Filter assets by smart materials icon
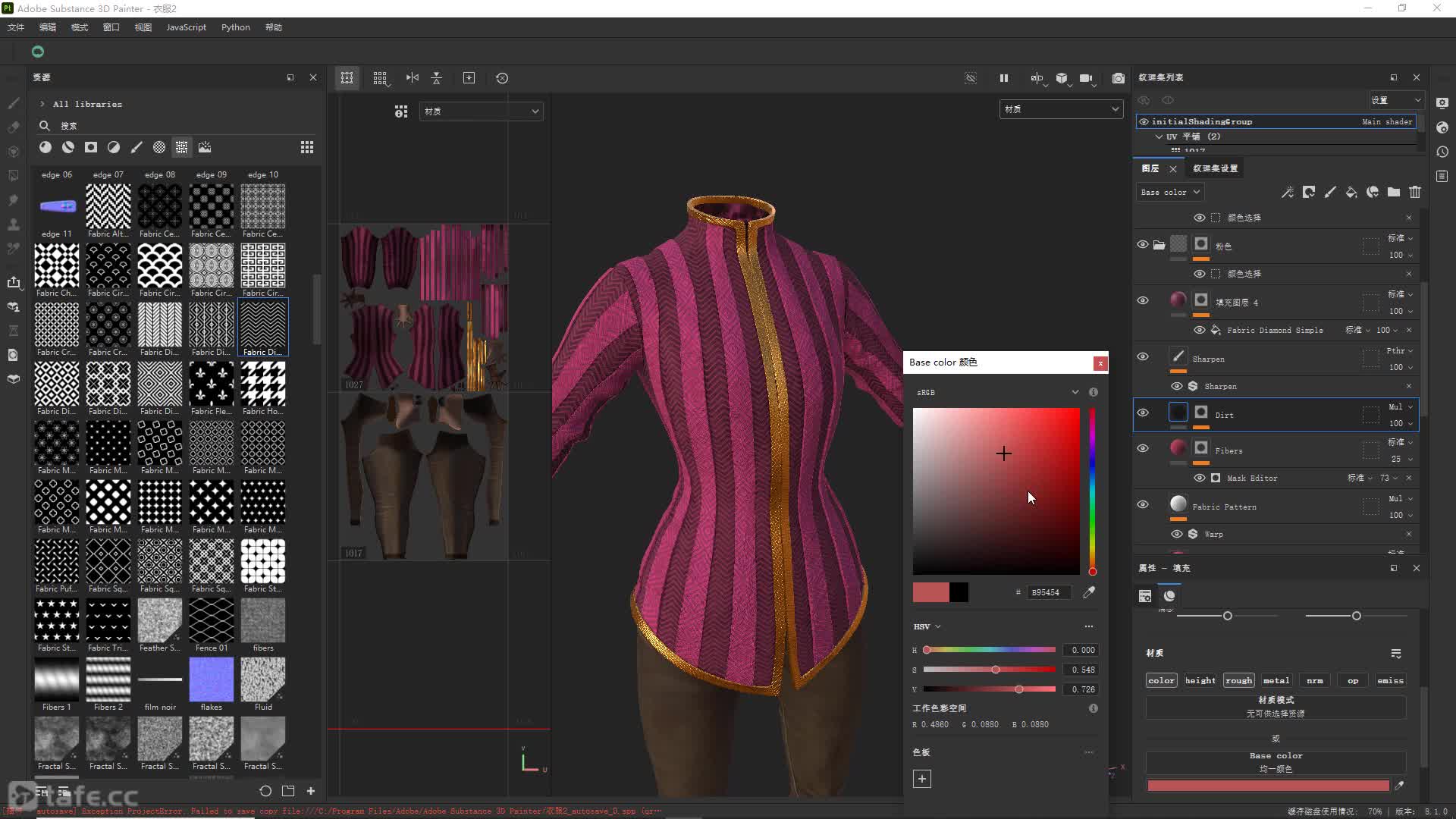The height and width of the screenshot is (819, 1456). coord(68,147)
